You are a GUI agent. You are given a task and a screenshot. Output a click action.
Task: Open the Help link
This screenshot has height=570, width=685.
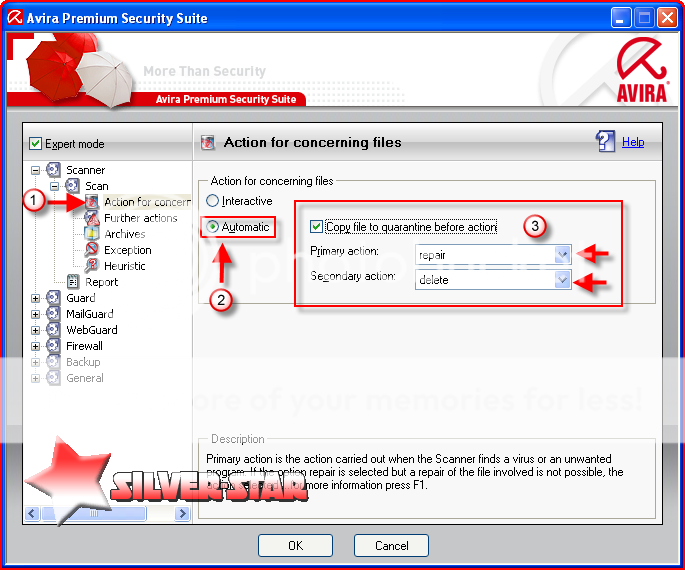tap(633, 142)
